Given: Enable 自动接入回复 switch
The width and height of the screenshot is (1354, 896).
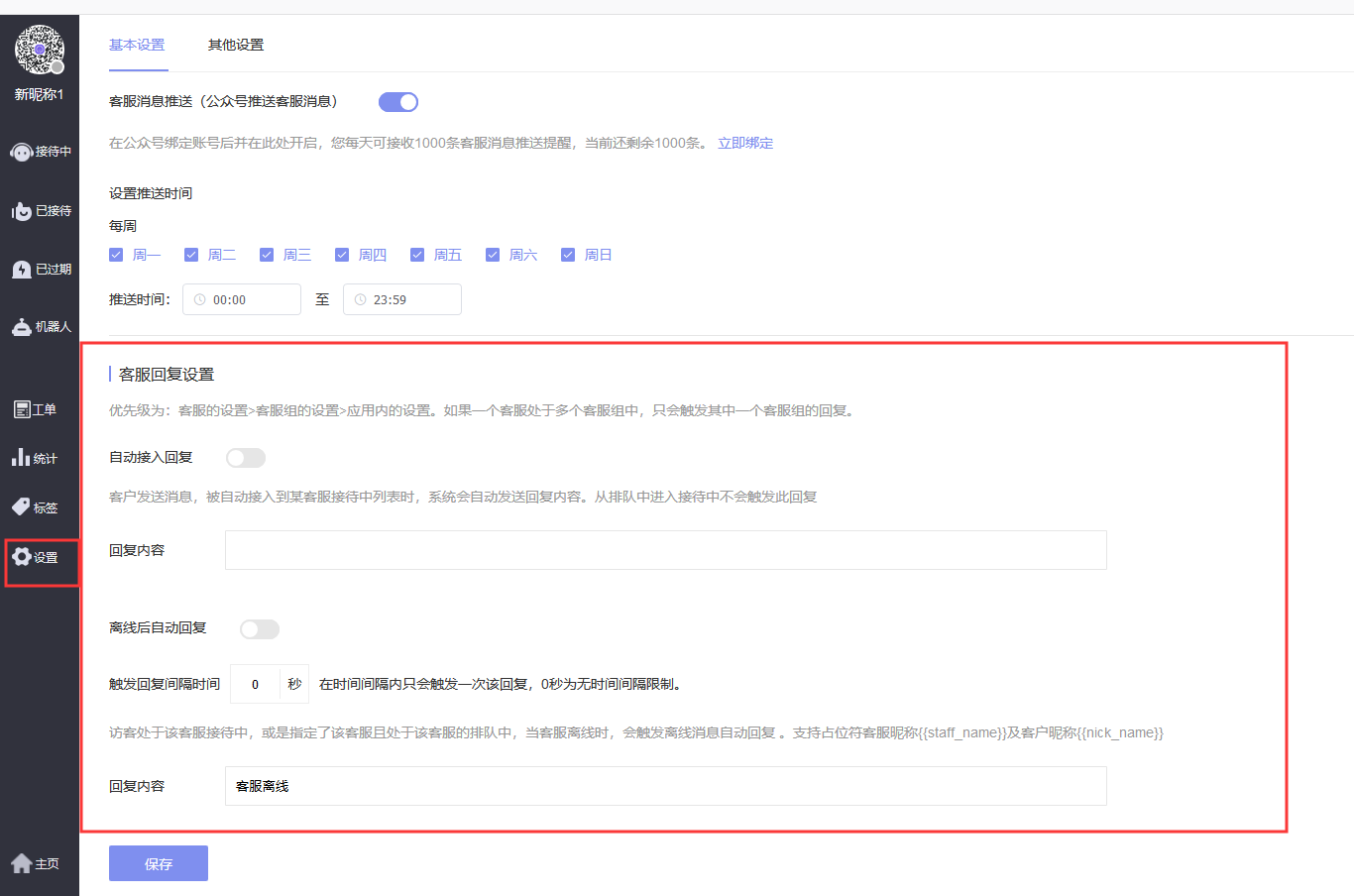Looking at the screenshot, I should click(x=246, y=458).
